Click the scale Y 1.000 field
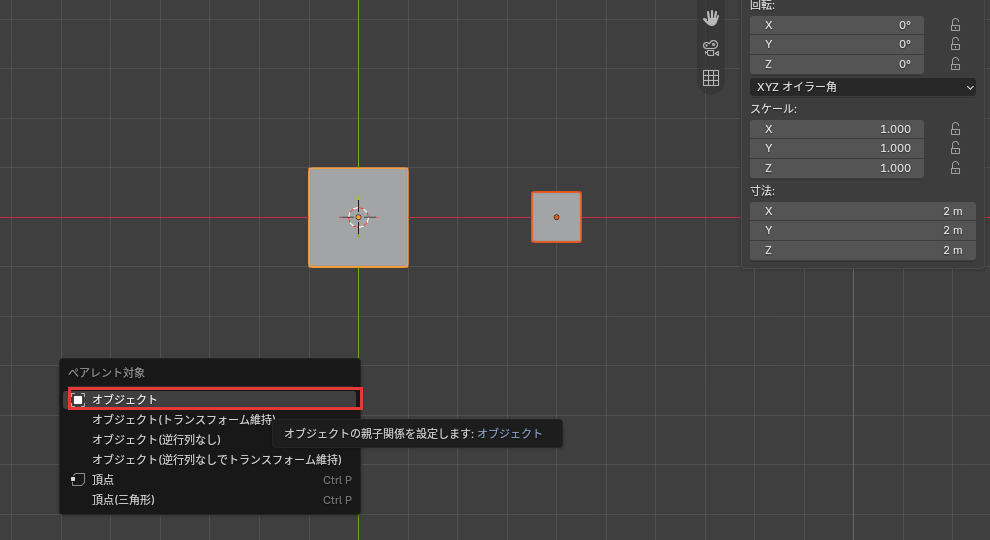 (837, 148)
